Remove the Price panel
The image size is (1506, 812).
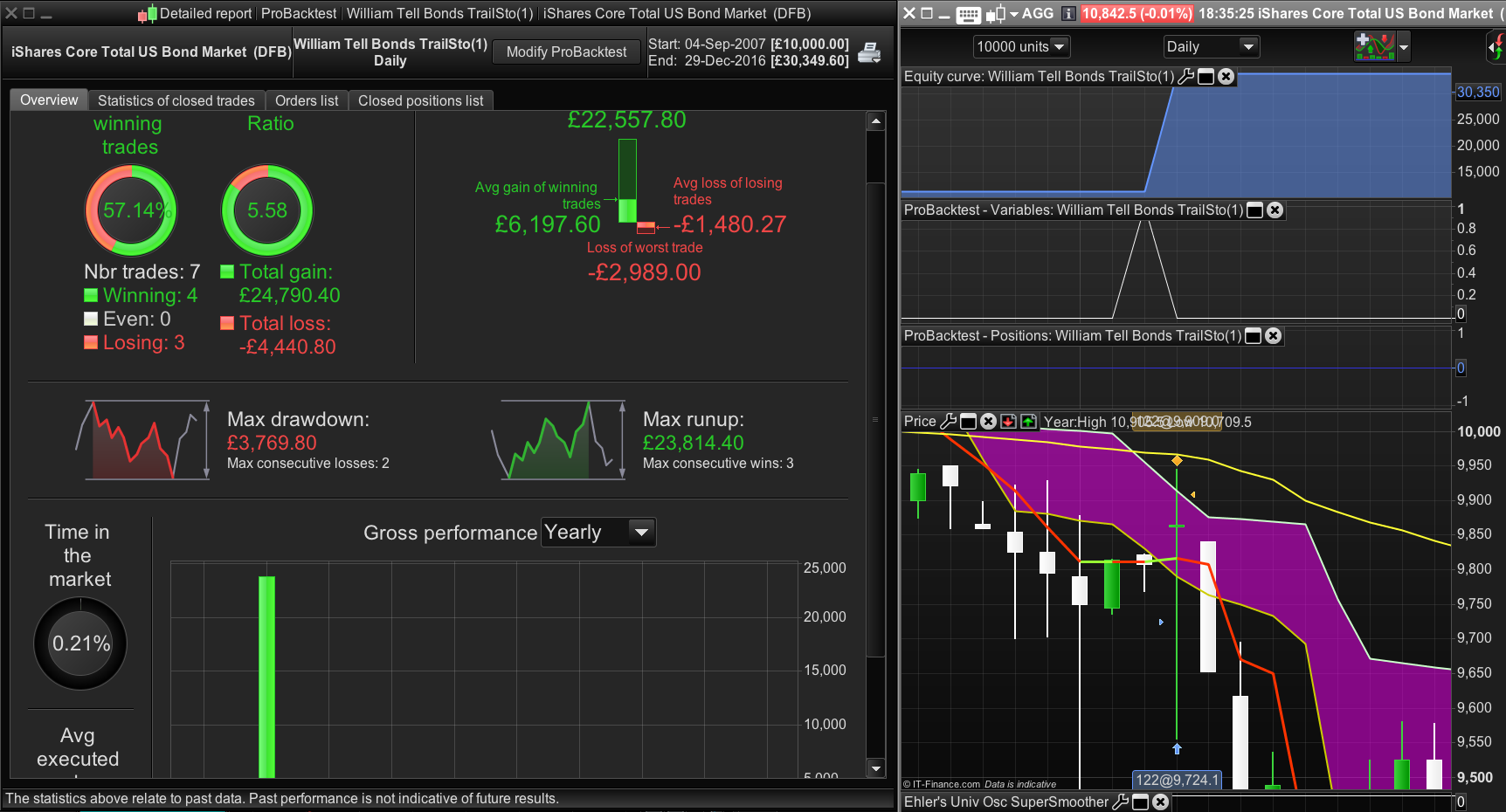988,422
